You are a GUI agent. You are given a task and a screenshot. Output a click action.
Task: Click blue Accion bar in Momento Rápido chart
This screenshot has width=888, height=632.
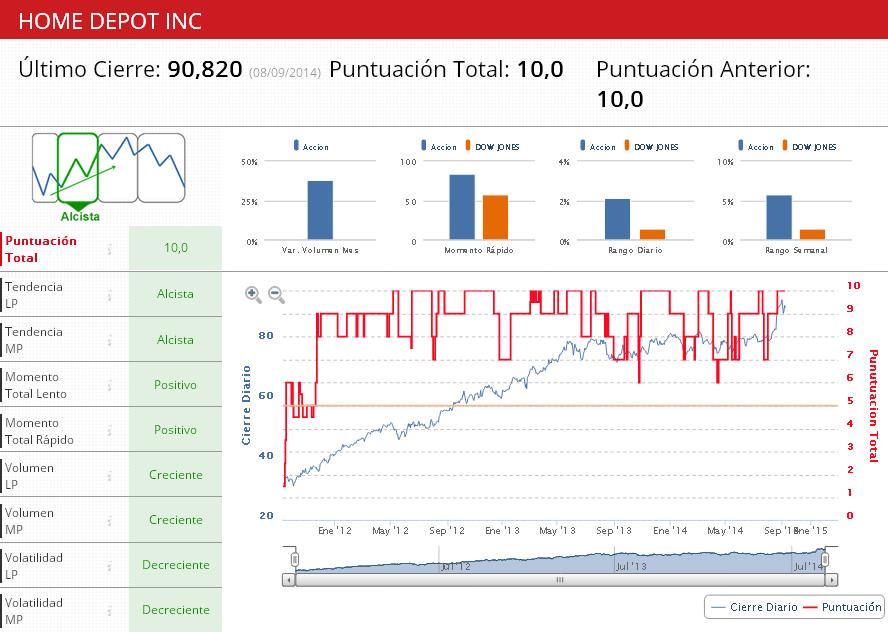(x=462, y=207)
